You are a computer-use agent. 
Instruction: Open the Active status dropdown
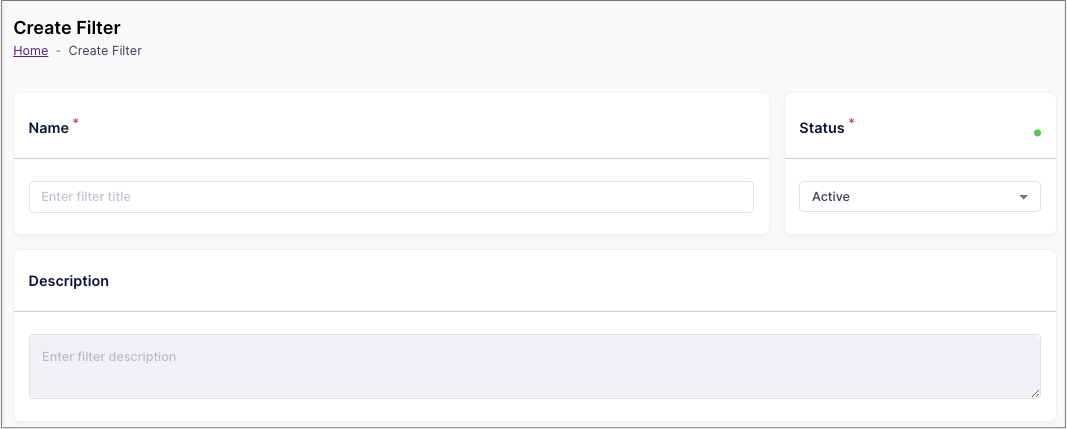919,197
